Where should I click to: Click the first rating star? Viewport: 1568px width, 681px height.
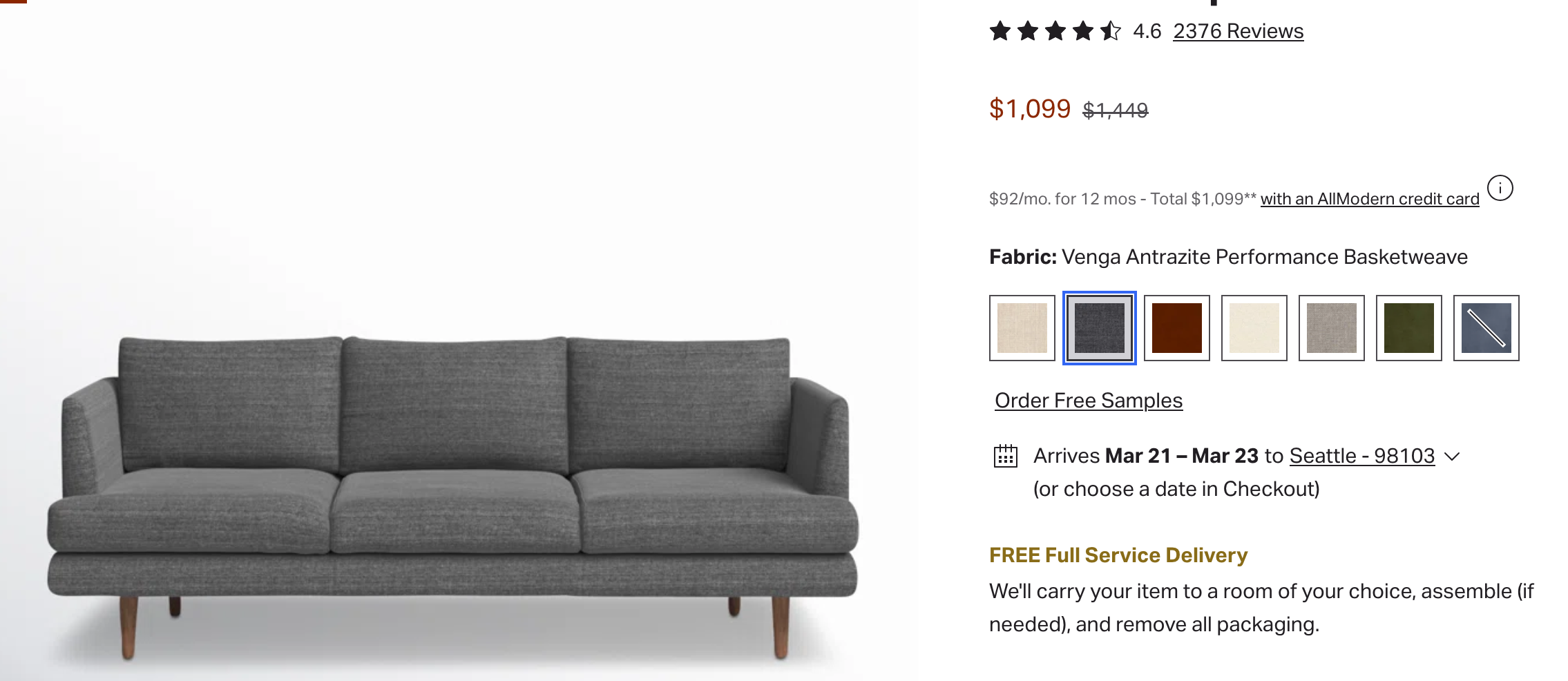(1000, 31)
